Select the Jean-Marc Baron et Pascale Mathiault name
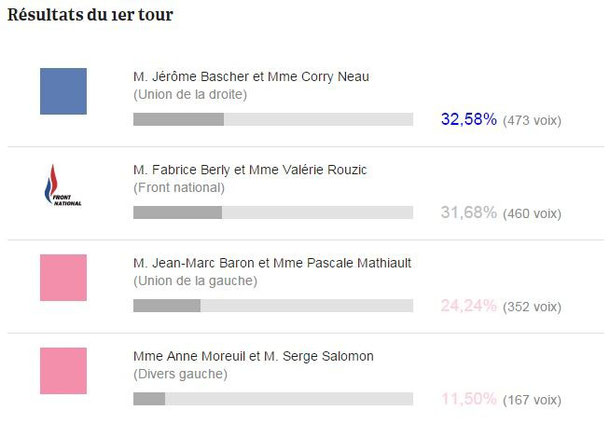Image resolution: width=610 pixels, height=424 pixels. 272,263
